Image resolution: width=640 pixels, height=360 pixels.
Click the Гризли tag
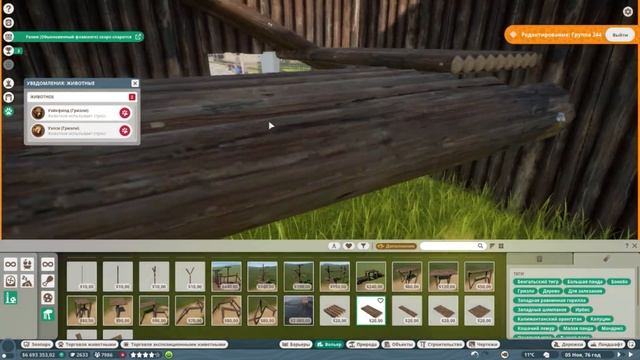[x=525, y=291]
